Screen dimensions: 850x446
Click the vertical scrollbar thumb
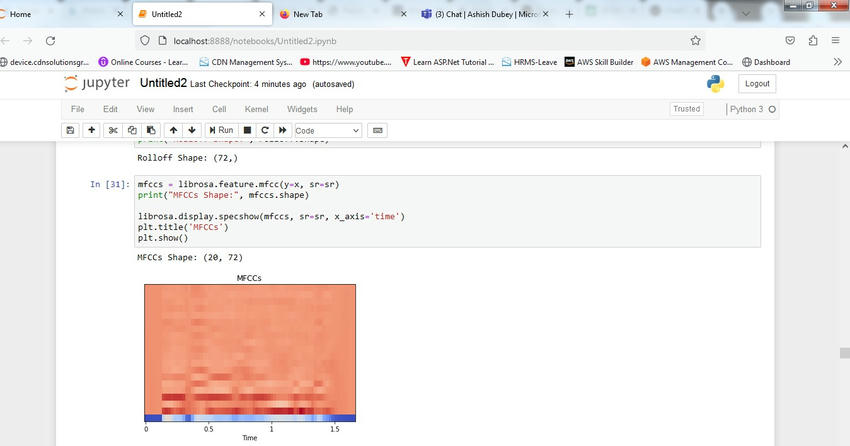[845, 353]
